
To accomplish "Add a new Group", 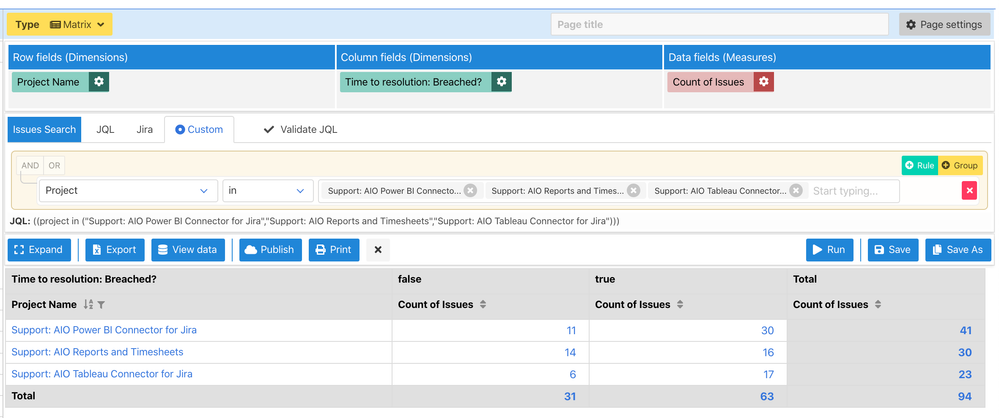I will 960,166.
